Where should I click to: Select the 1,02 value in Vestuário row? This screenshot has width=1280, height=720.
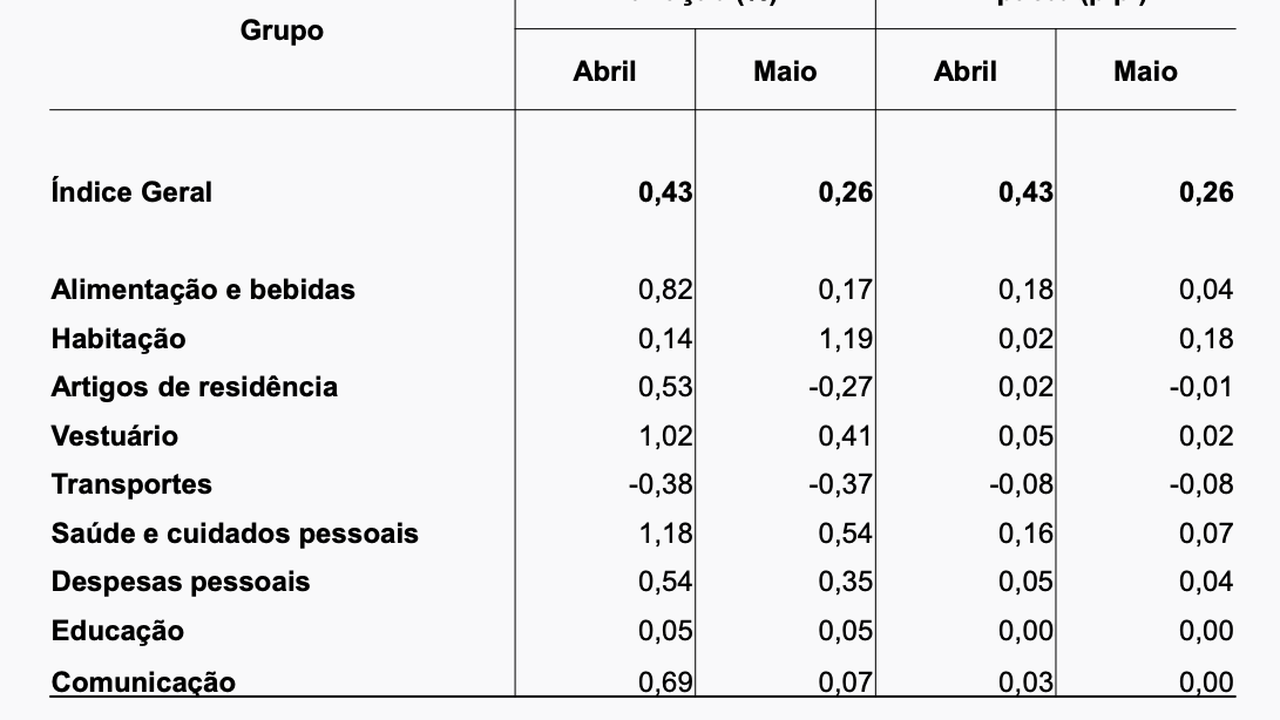click(x=665, y=436)
